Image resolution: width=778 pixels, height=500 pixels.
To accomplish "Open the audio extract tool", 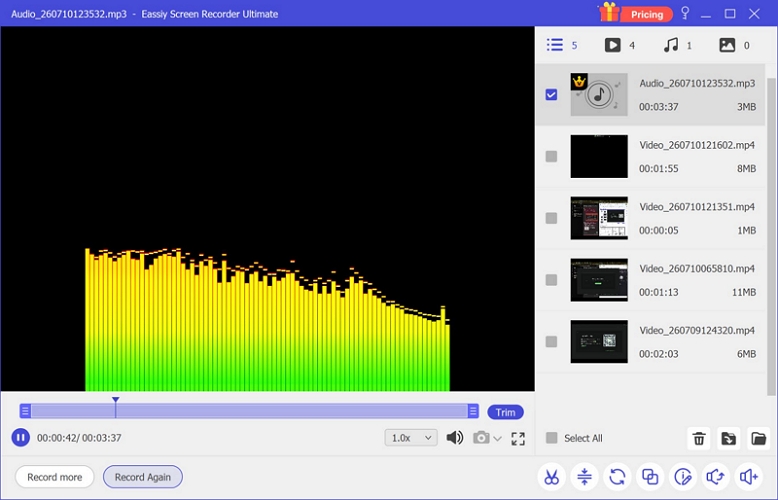I will [715, 477].
